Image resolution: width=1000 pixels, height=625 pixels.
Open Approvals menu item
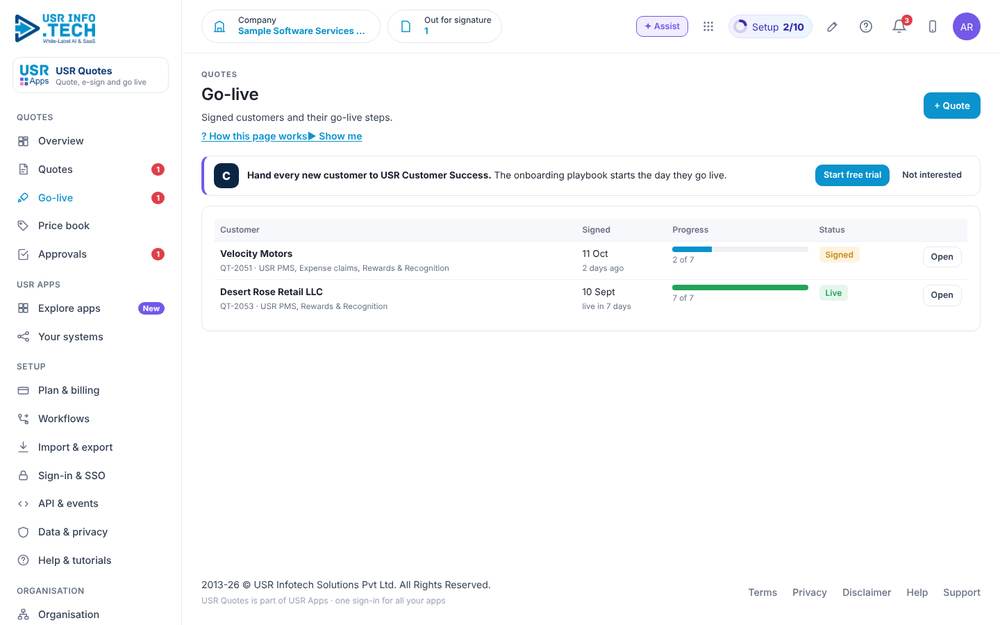91,254
